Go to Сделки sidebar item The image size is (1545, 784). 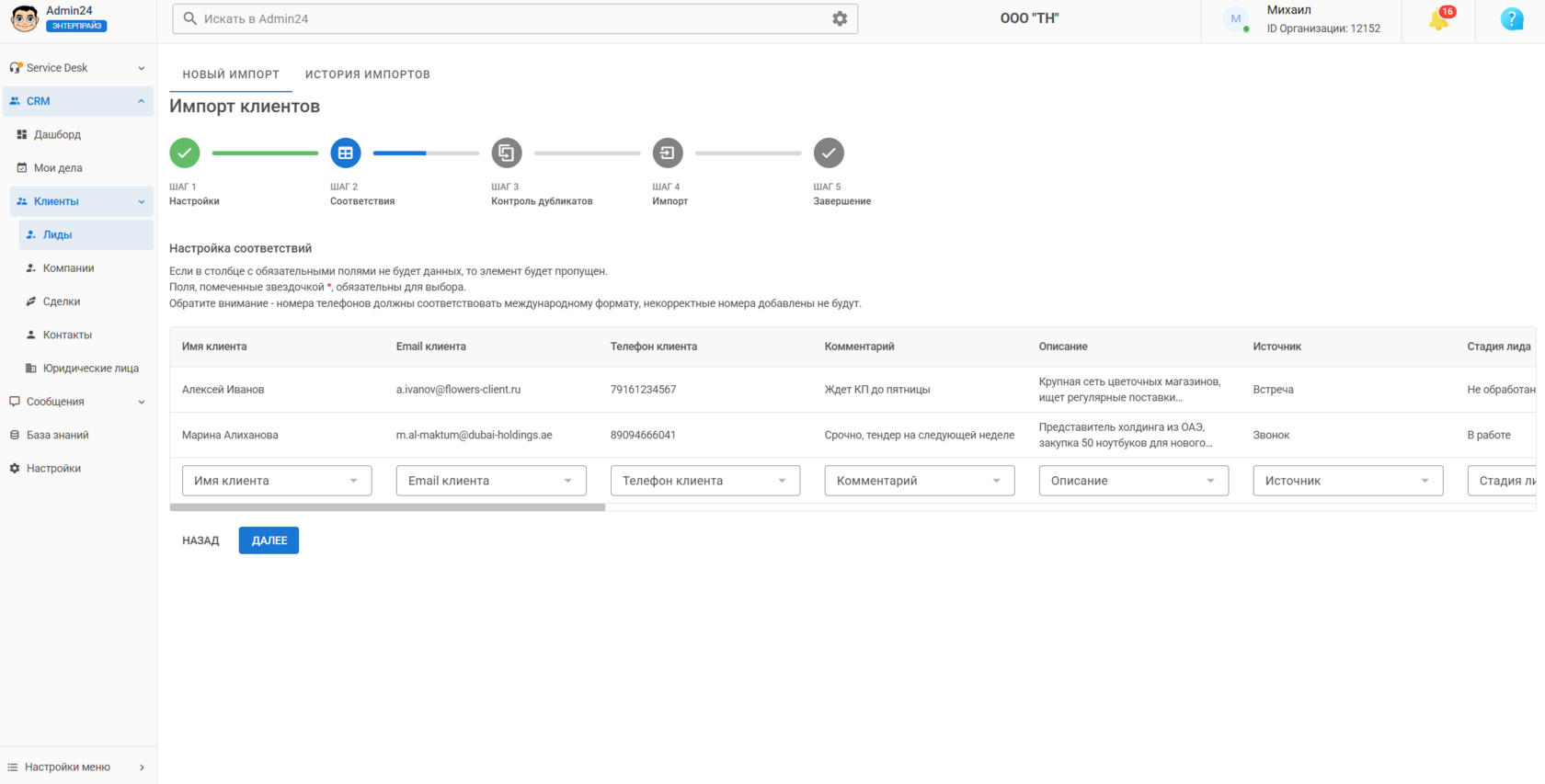point(86,301)
